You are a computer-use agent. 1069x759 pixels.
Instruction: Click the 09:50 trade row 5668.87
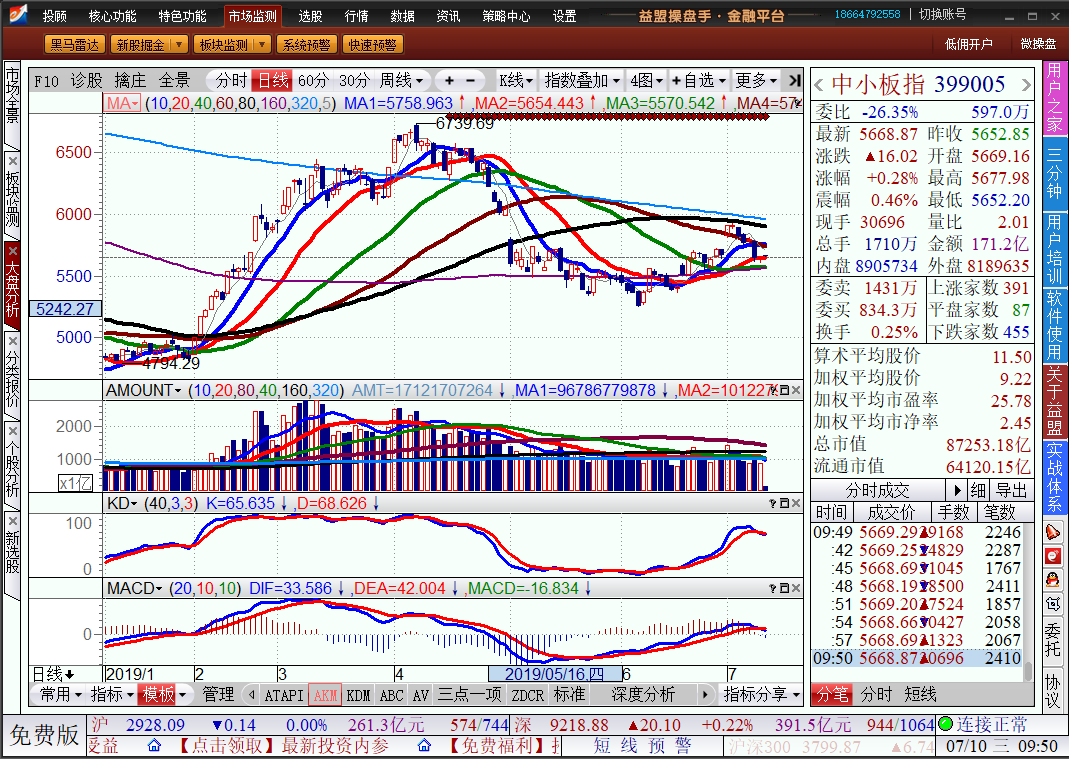(x=917, y=658)
